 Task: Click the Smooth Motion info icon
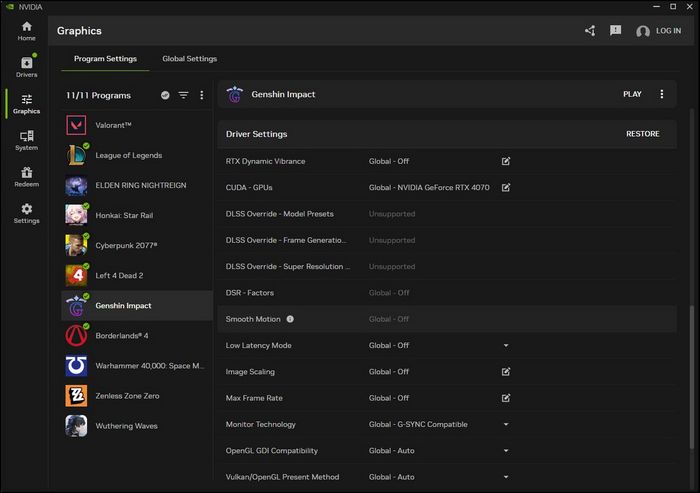[x=290, y=319]
